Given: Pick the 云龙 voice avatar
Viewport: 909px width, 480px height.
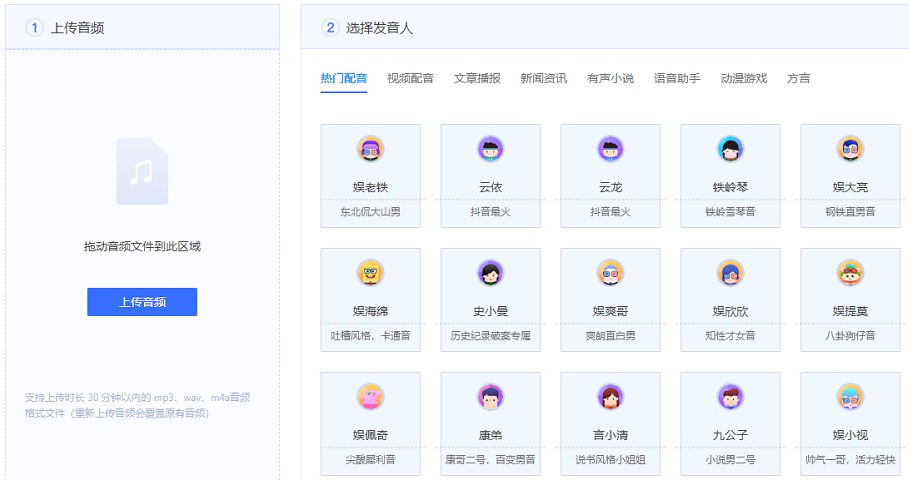Looking at the screenshot, I should [x=610, y=149].
